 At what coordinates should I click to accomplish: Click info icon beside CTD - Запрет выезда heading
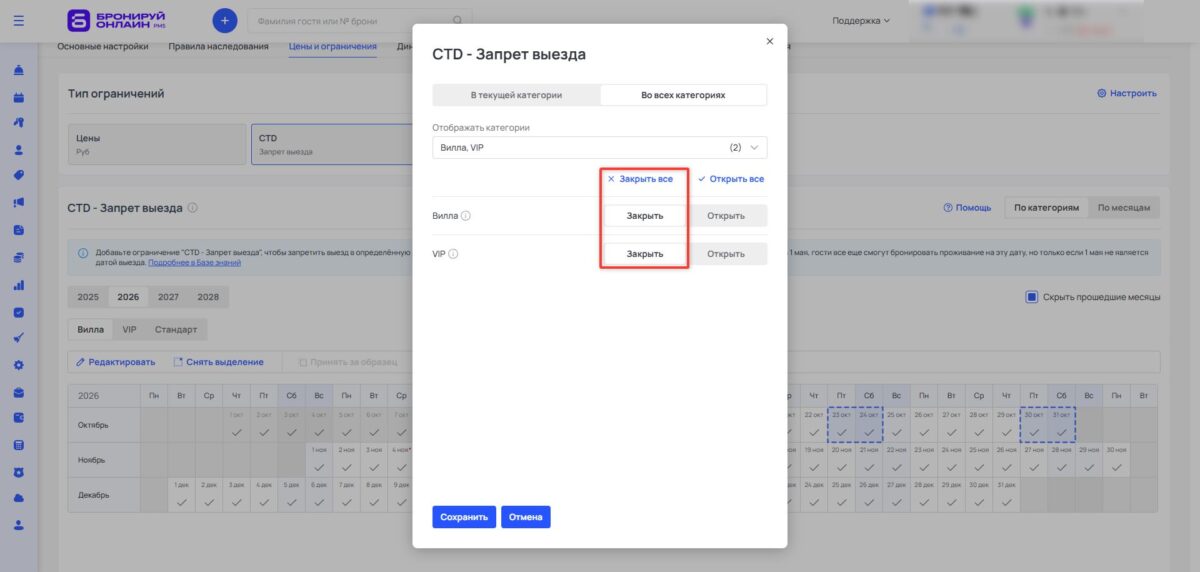tap(193, 208)
